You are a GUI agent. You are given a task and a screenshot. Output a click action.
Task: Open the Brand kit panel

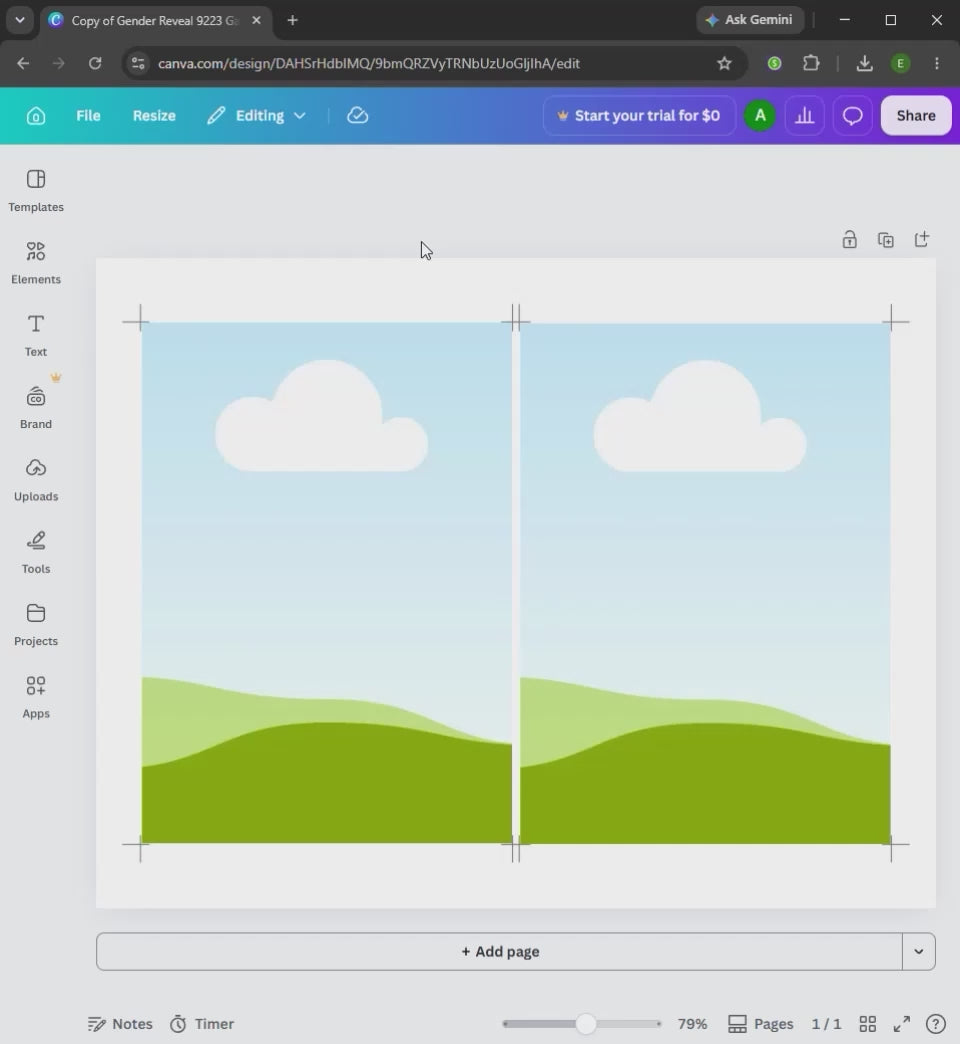click(36, 407)
